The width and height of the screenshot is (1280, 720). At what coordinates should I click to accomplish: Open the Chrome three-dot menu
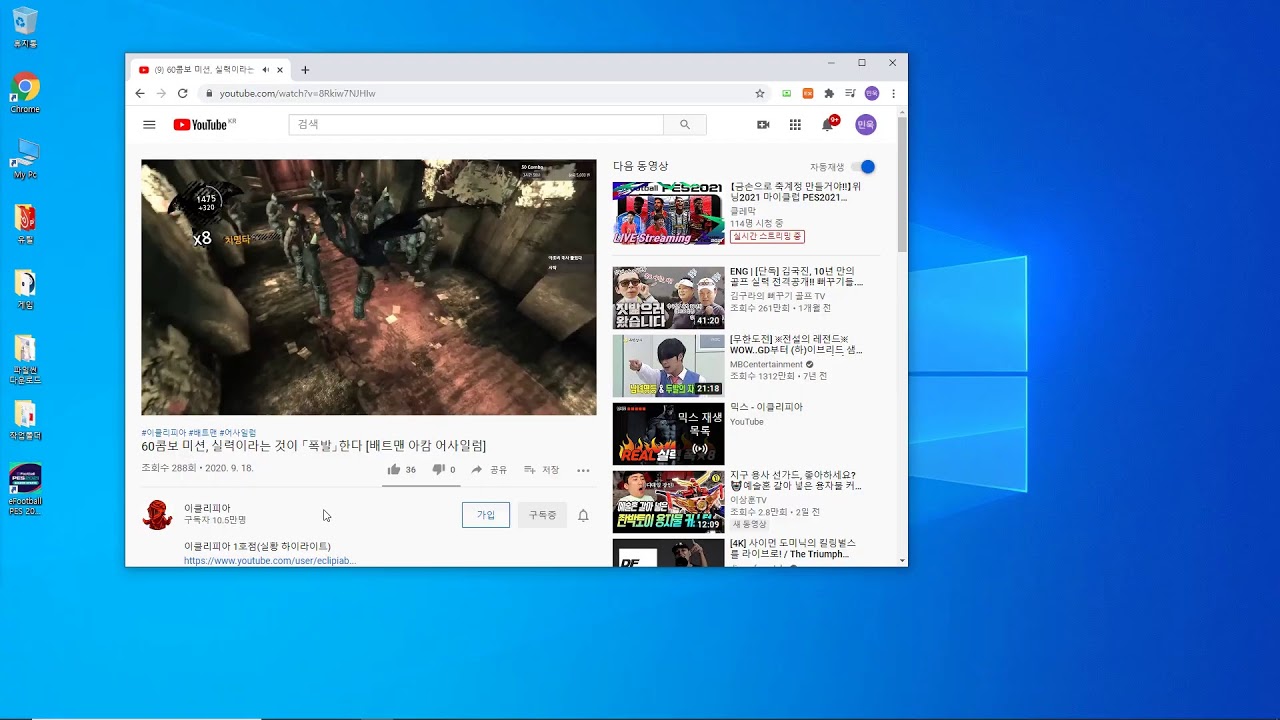coord(893,93)
